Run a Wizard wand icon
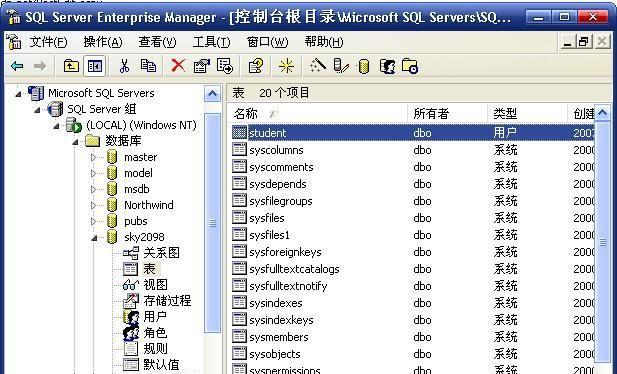The width and height of the screenshot is (617, 374). (x=318, y=65)
